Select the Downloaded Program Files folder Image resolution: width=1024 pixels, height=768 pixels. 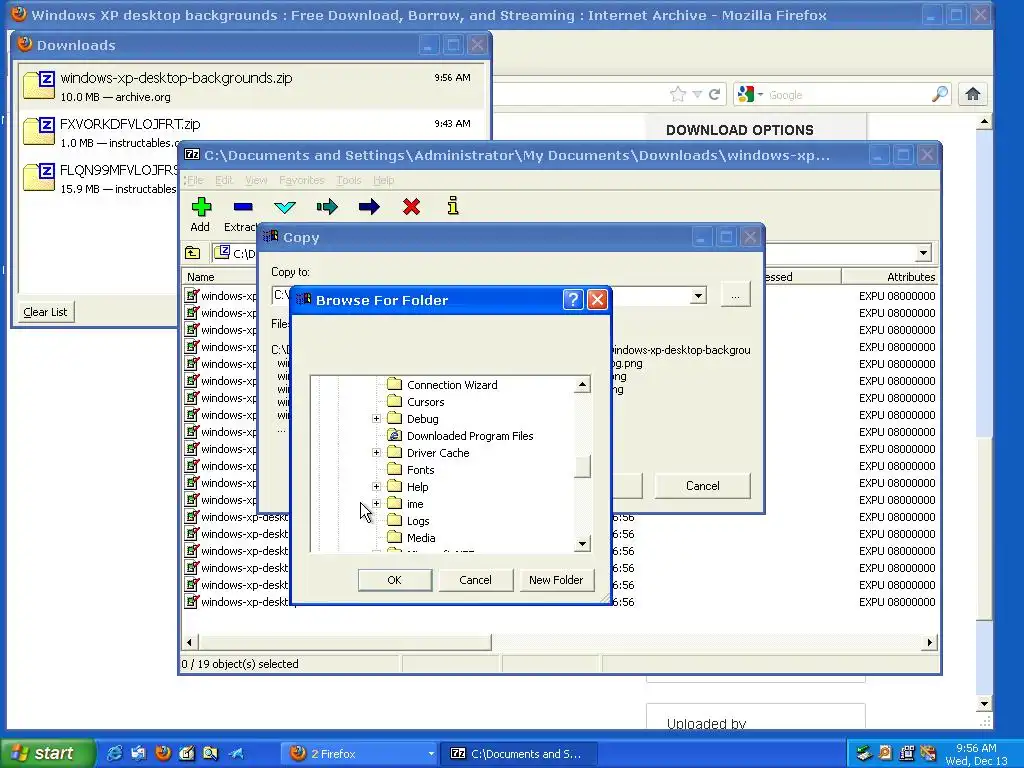pyautogui.click(x=470, y=436)
